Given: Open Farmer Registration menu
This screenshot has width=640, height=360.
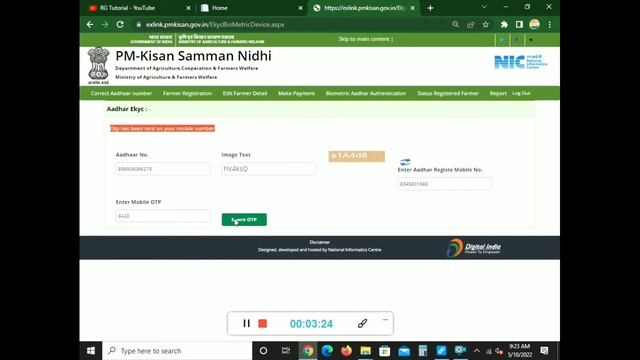Looking at the screenshot, I should (x=187, y=93).
